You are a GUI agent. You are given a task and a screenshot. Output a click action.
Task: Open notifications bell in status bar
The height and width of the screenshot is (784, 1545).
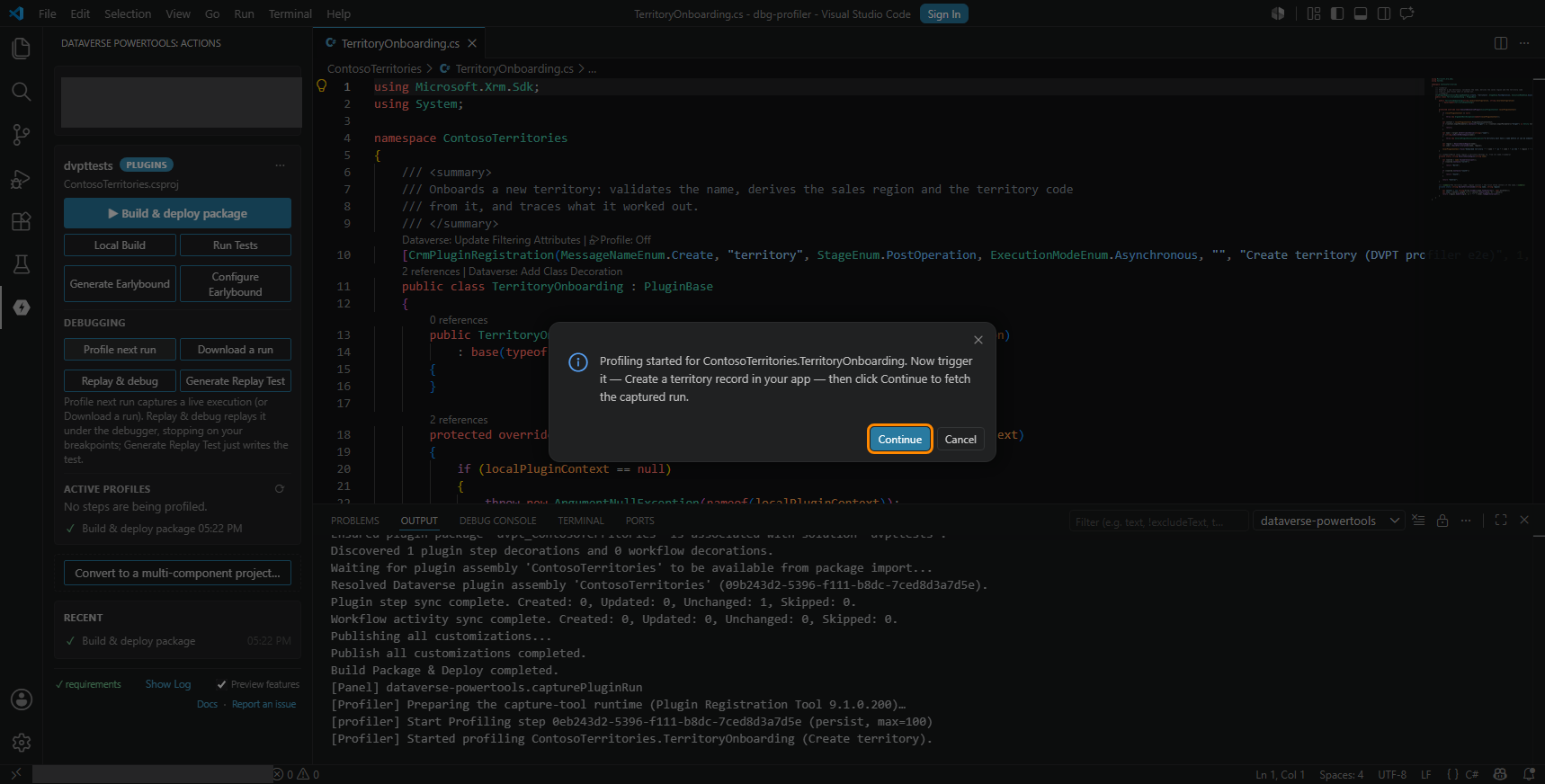pyautogui.click(x=1529, y=774)
